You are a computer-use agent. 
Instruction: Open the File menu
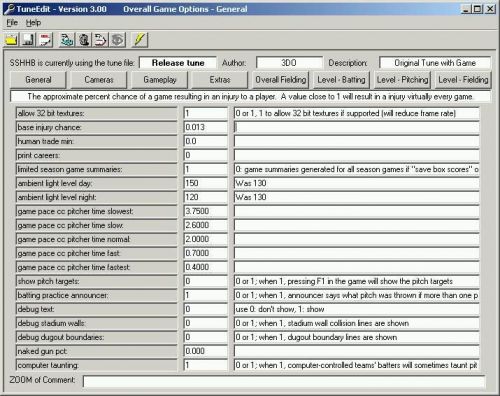click(12, 23)
